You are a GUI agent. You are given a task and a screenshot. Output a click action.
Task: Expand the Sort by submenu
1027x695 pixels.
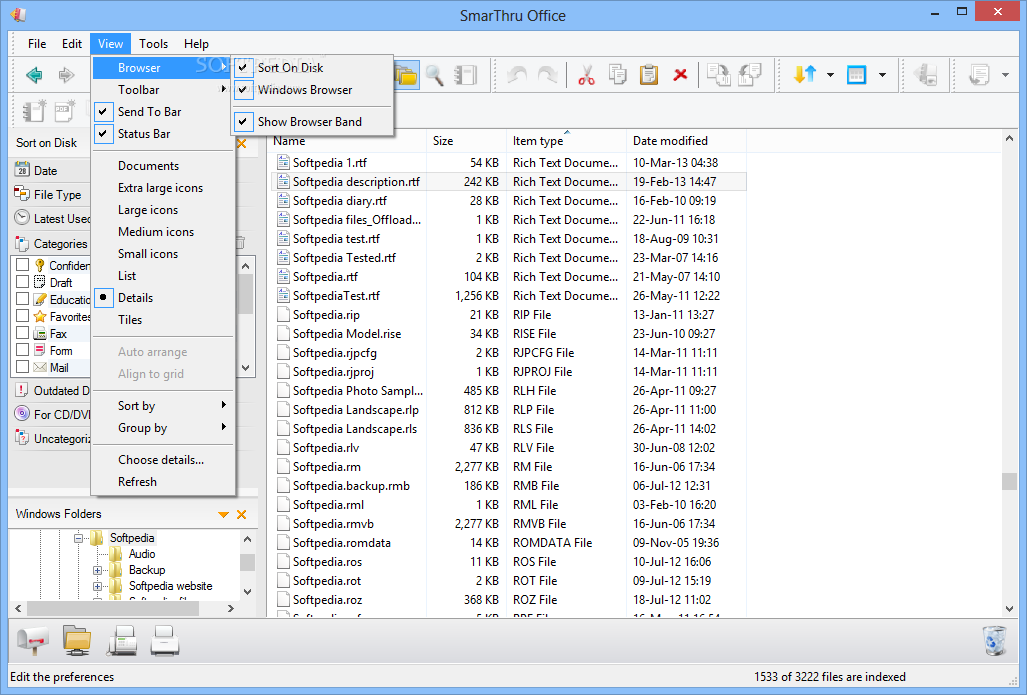(x=162, y=405)
